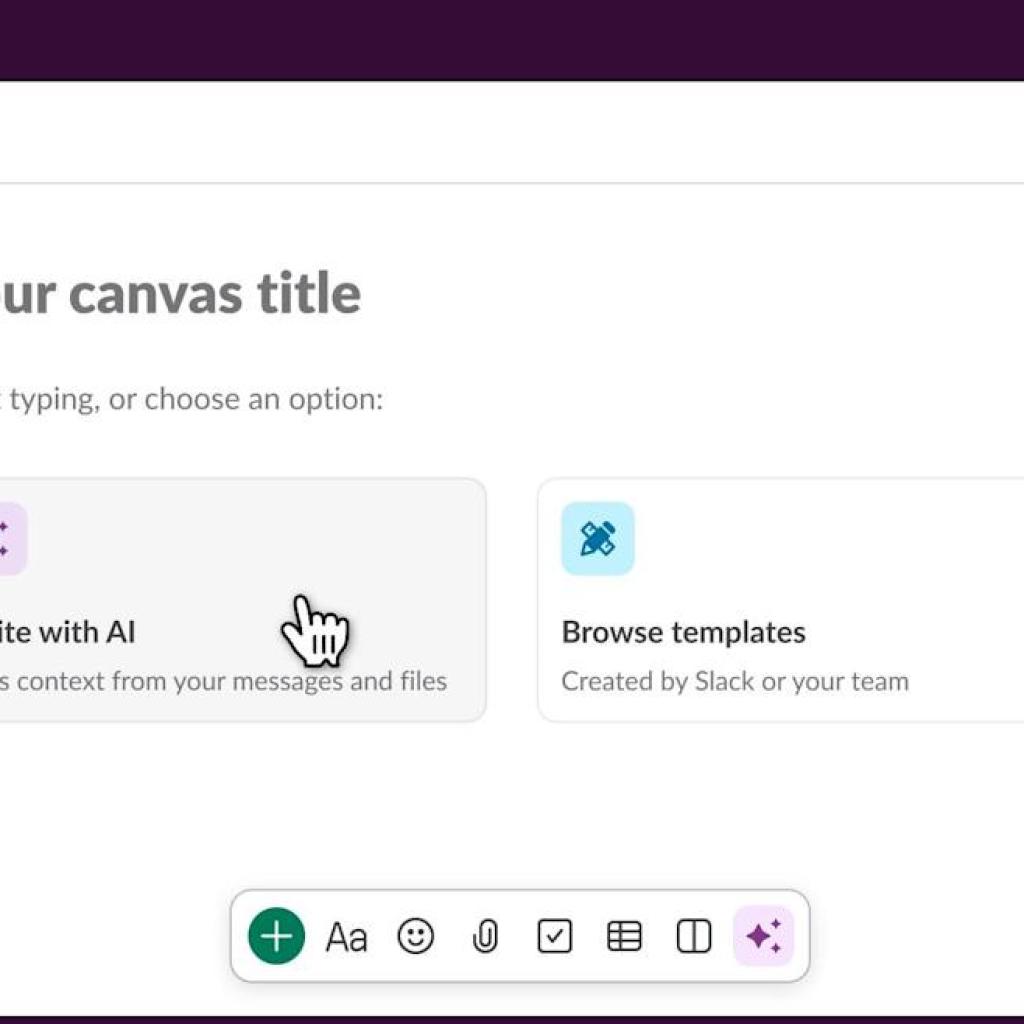Launch Slack AI with the sparkles icon
This screenshot has width=1024, height=1024.
point(764,936)
